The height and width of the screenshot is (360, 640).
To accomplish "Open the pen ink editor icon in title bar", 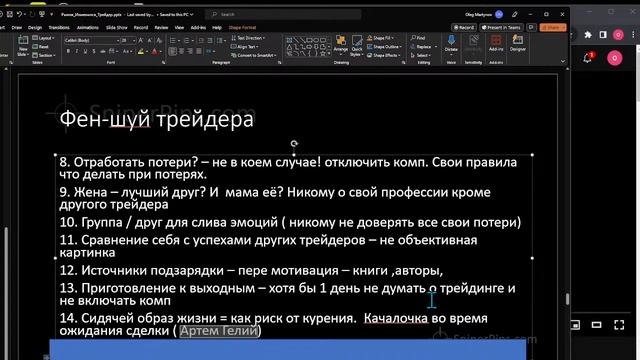I will 515,14.
